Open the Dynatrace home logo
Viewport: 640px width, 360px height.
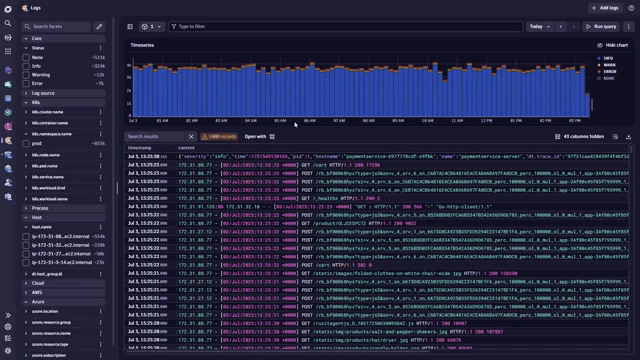(8, 9)
